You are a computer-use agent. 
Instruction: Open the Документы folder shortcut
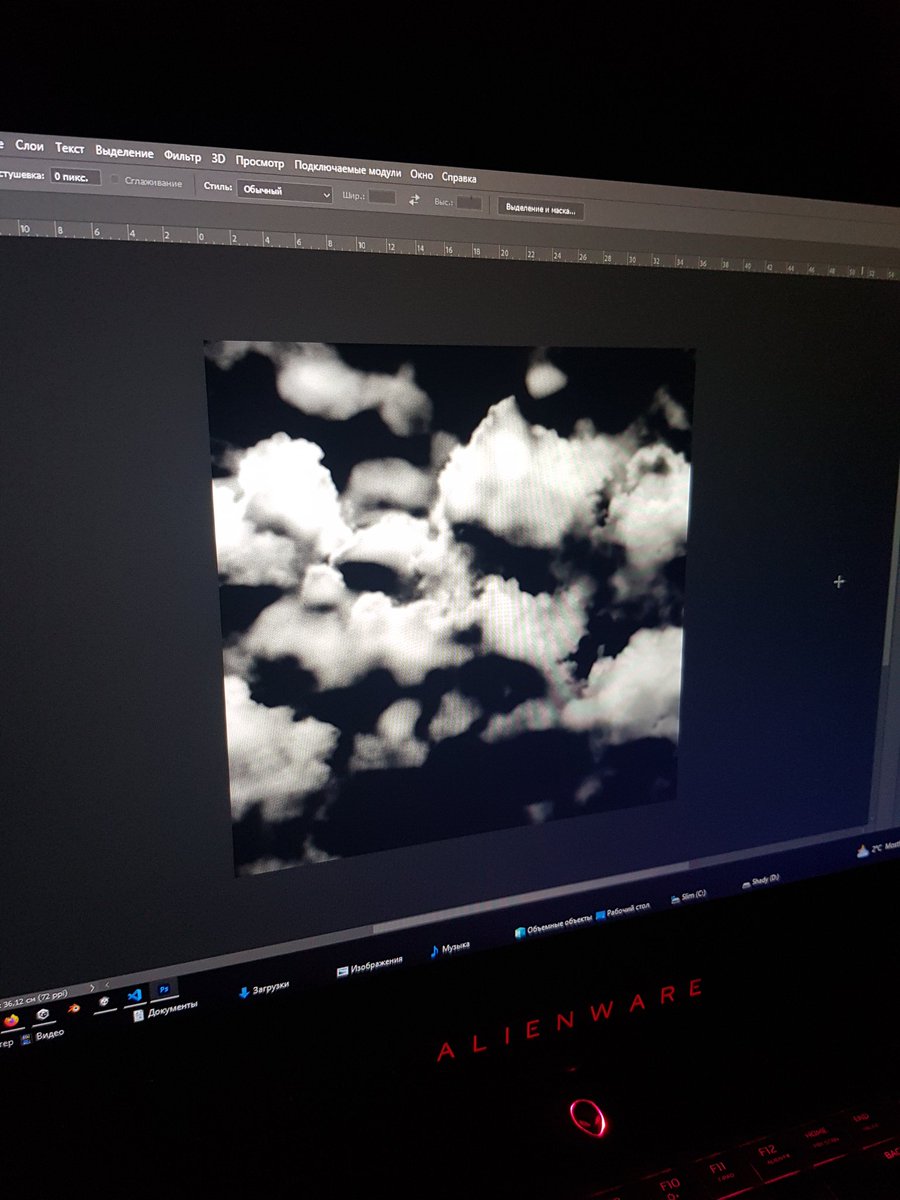166,1010
